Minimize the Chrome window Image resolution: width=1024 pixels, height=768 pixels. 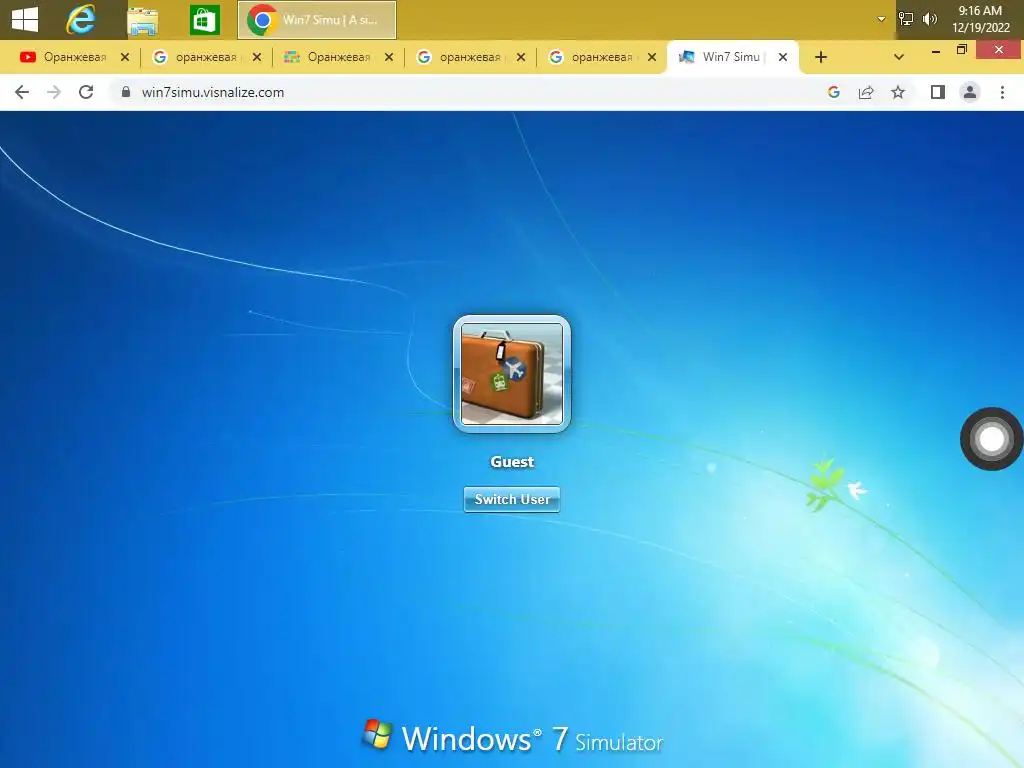click(x=936, y=50)
